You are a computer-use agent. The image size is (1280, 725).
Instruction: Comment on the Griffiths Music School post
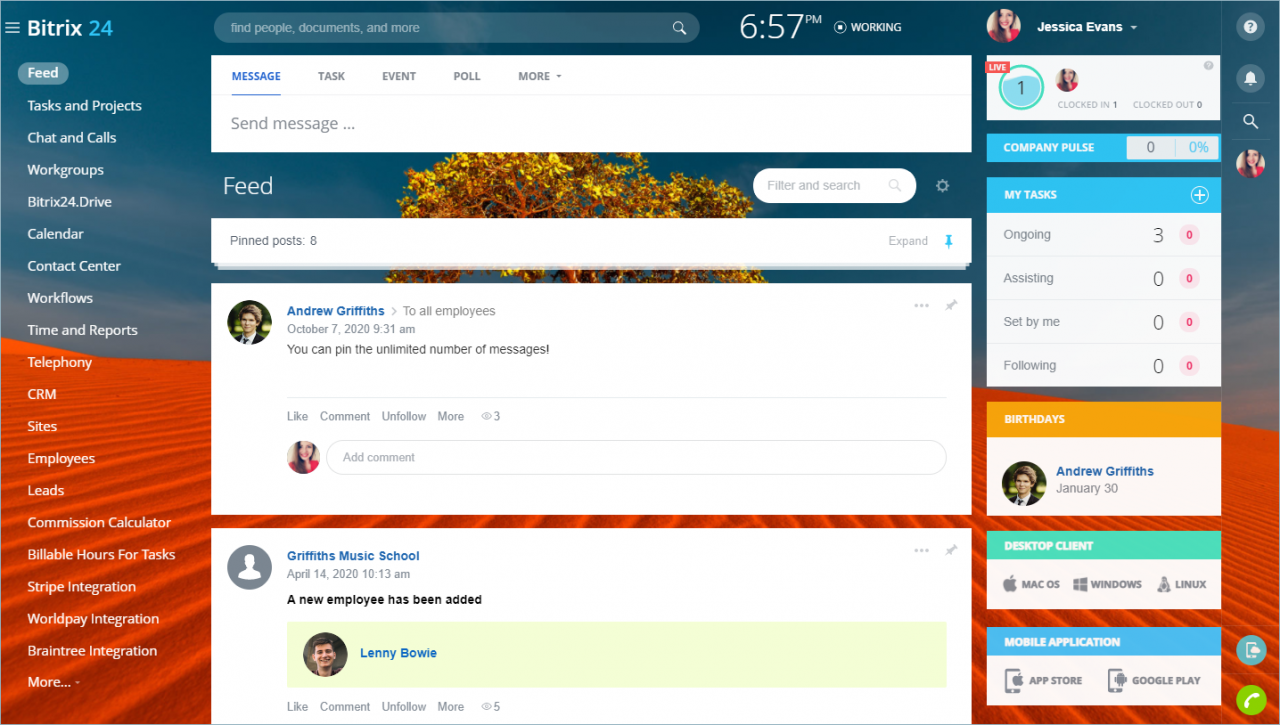[x=345, y=707]
